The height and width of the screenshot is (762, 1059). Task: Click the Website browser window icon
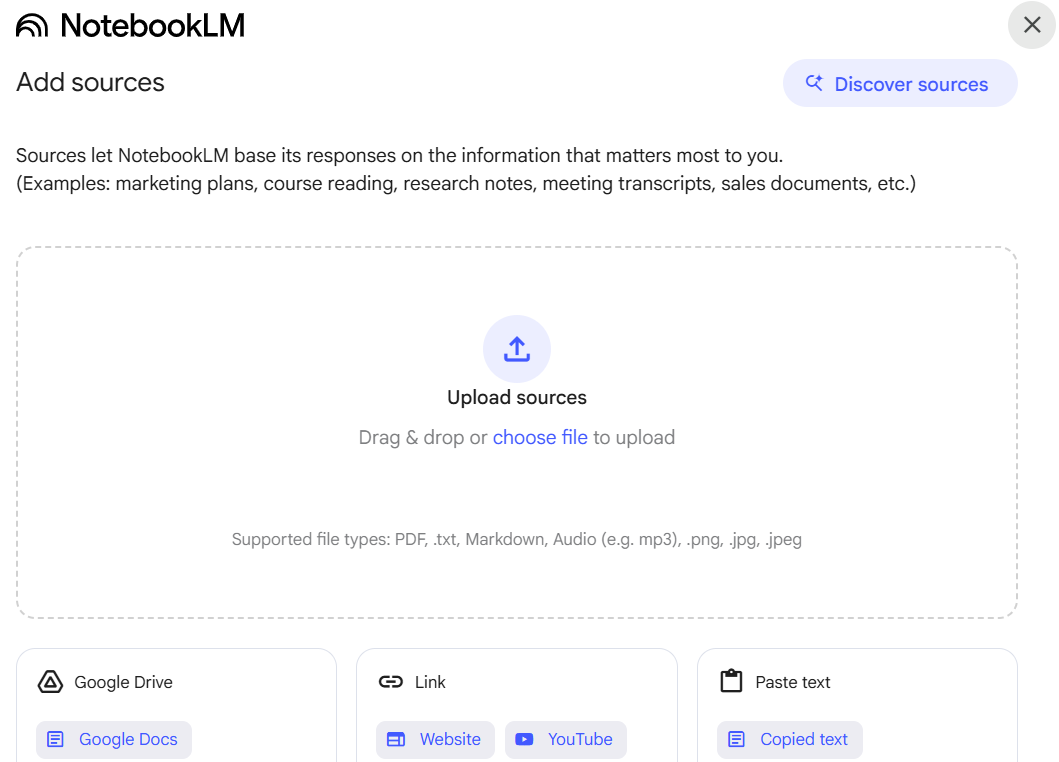click(x=396, y=739)
